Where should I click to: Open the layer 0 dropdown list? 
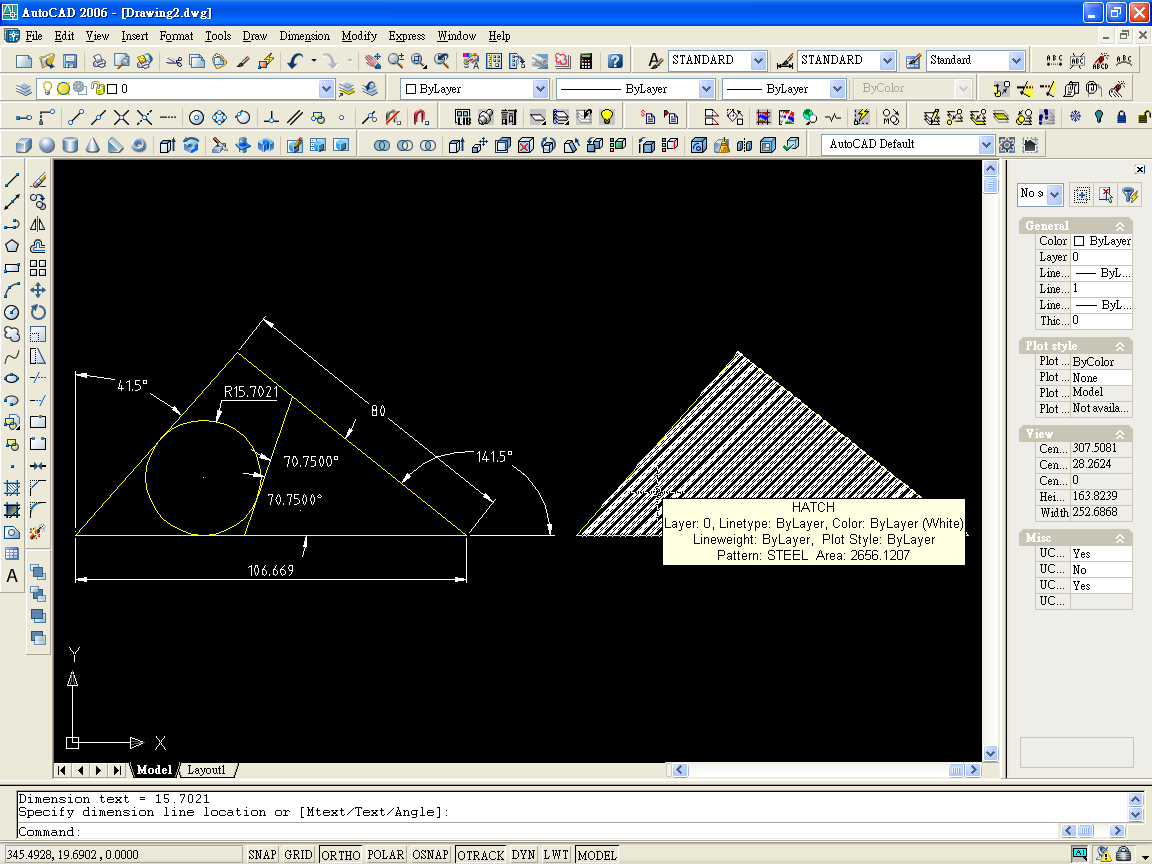(326, 89)
